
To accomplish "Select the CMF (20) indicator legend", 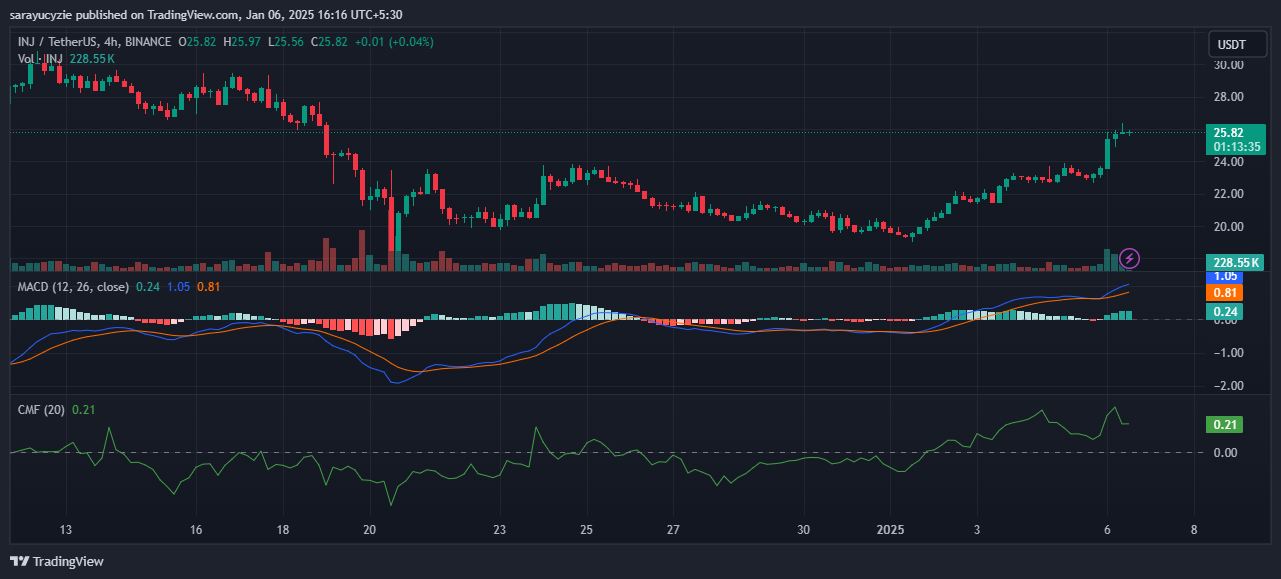I will tap(43, 409).
